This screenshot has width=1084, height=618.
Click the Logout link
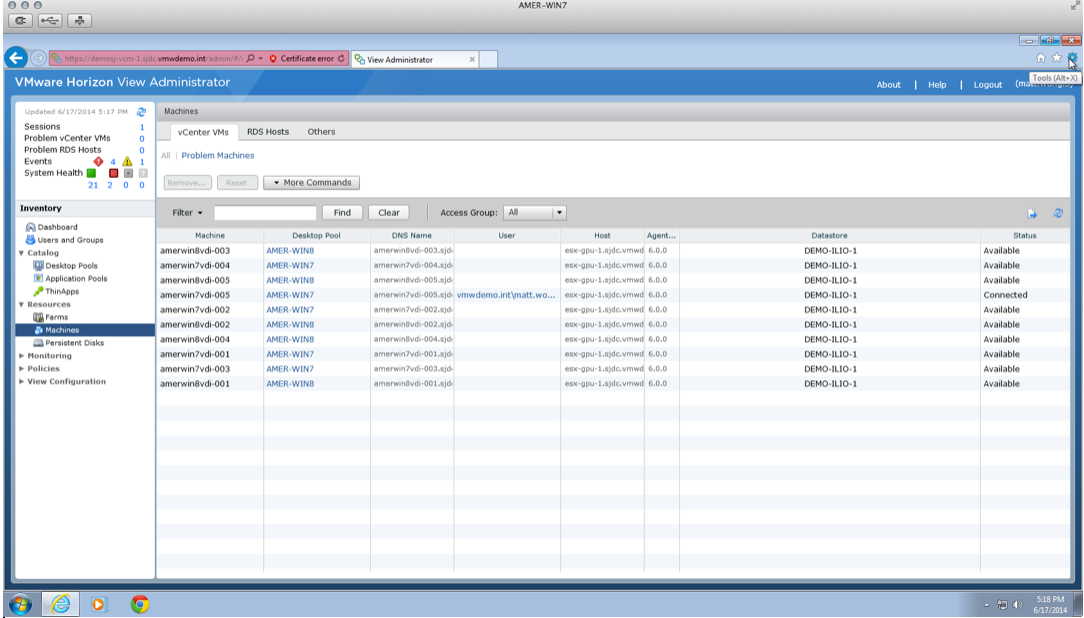(988, 85)
